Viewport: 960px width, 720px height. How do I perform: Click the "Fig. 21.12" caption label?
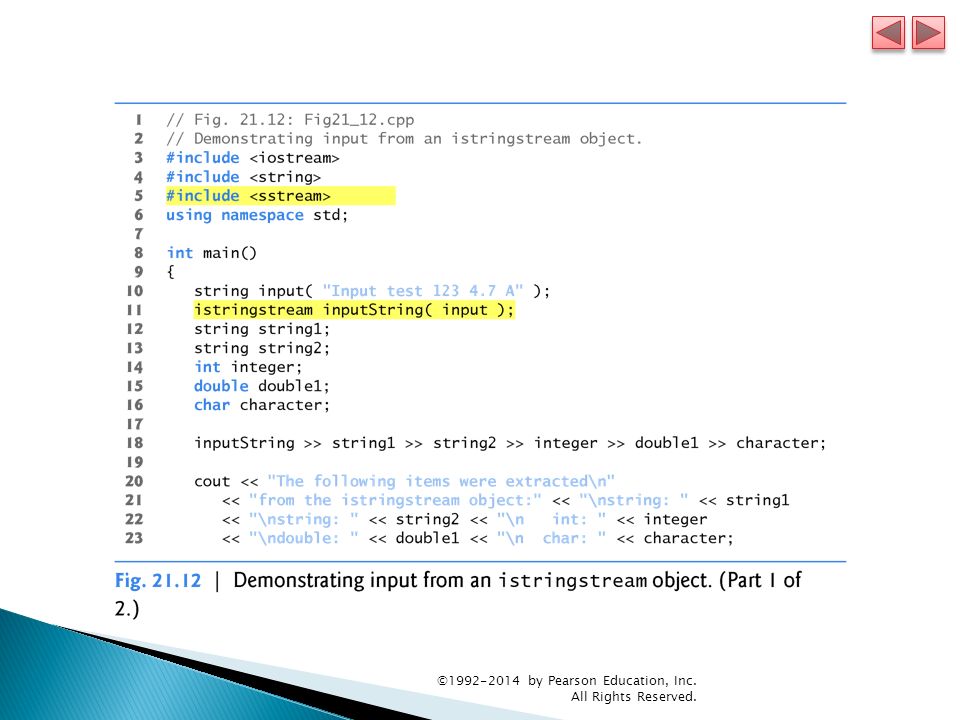point(158,580)
